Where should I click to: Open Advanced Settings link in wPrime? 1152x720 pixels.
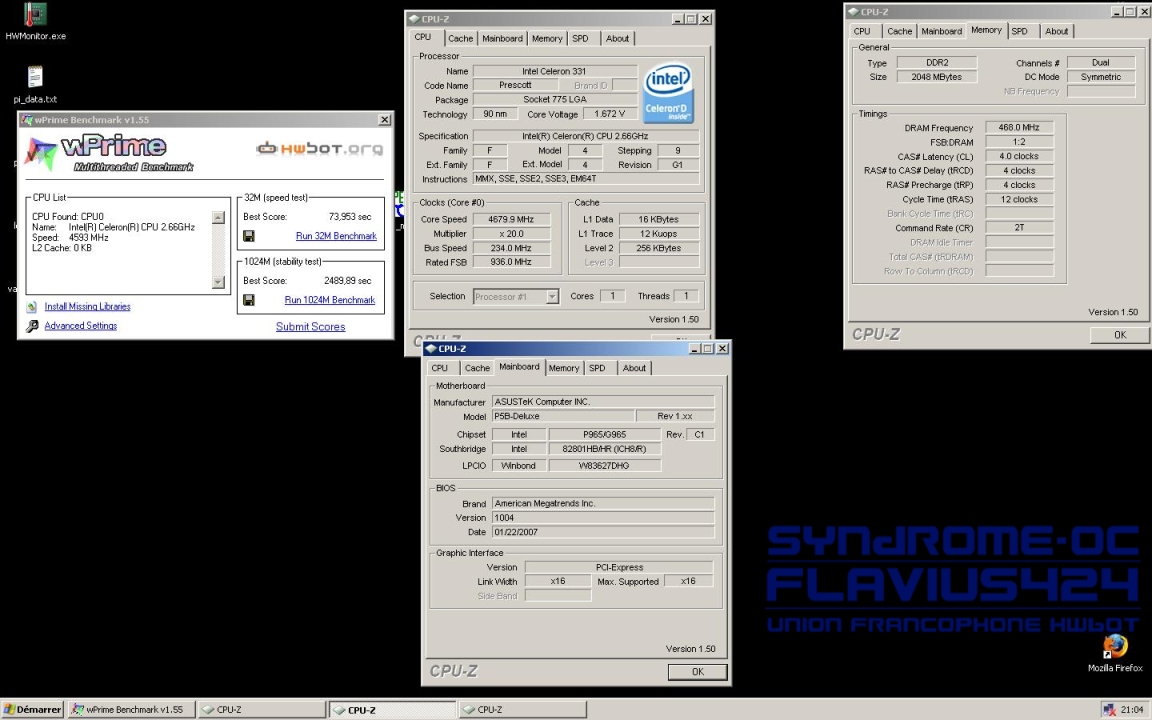pos(81,325)
